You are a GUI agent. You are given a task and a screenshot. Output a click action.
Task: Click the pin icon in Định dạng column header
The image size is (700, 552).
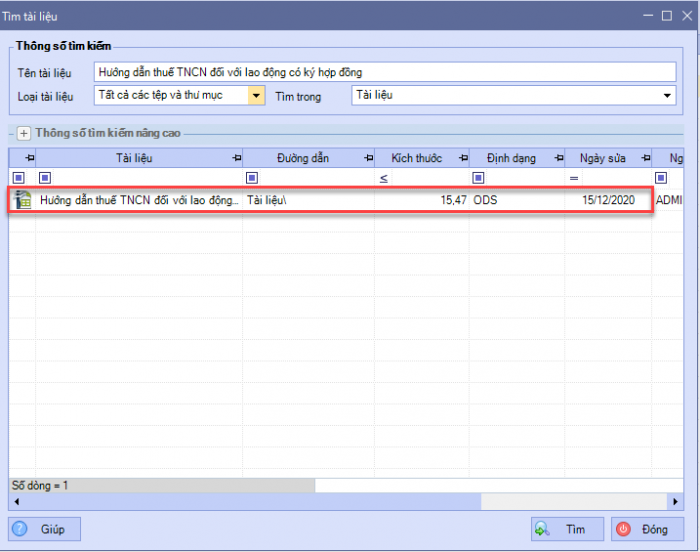(x=558, y=159)
